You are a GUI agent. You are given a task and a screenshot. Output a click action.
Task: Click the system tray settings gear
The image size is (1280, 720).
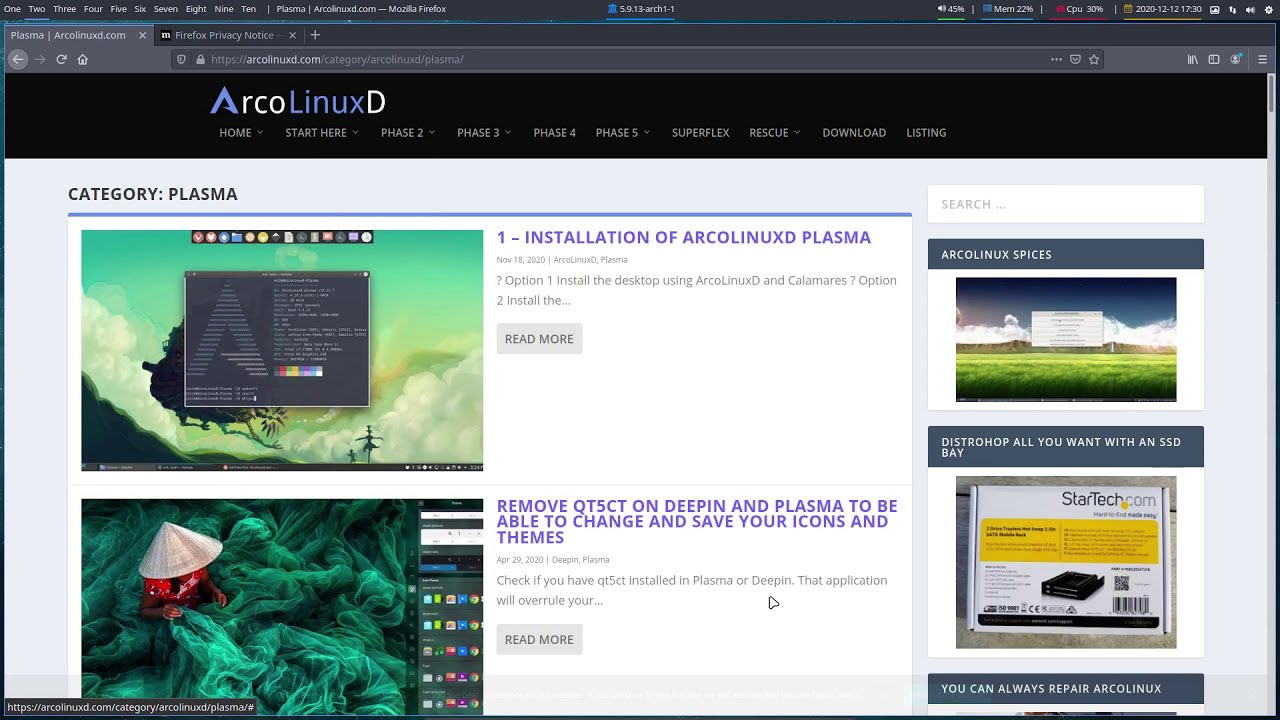coord(1267,9)
